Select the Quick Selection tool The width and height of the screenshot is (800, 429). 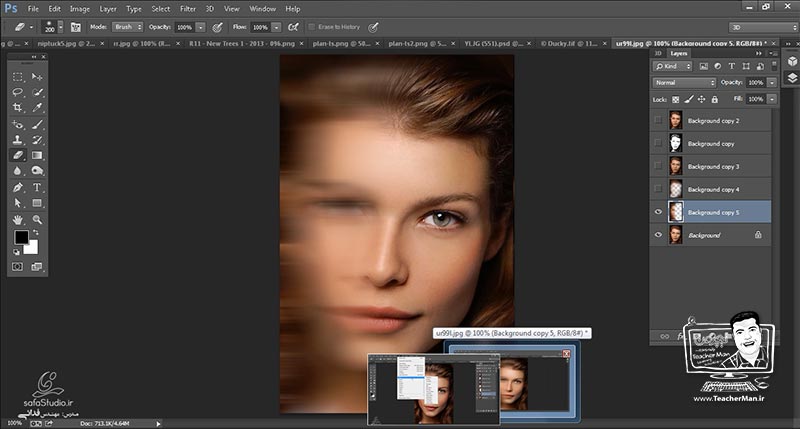(37, 92)
